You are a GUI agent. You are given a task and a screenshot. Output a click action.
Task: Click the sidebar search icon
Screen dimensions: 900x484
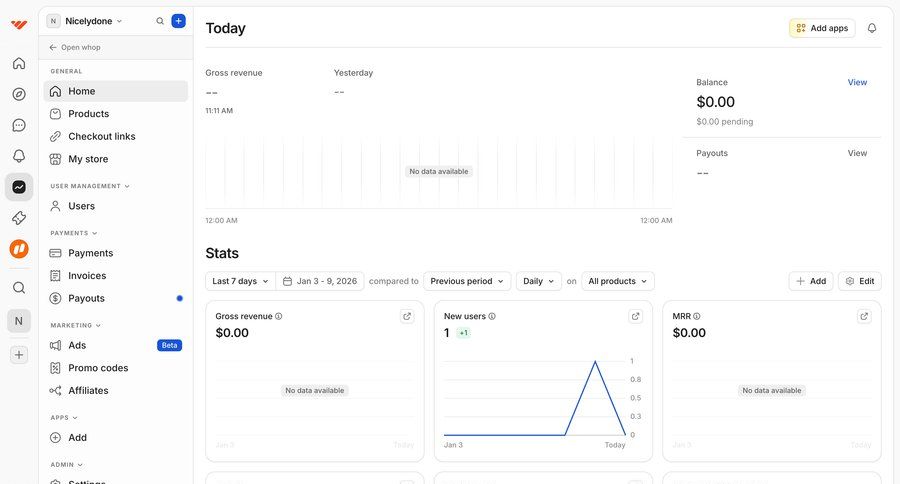[160, 21]
